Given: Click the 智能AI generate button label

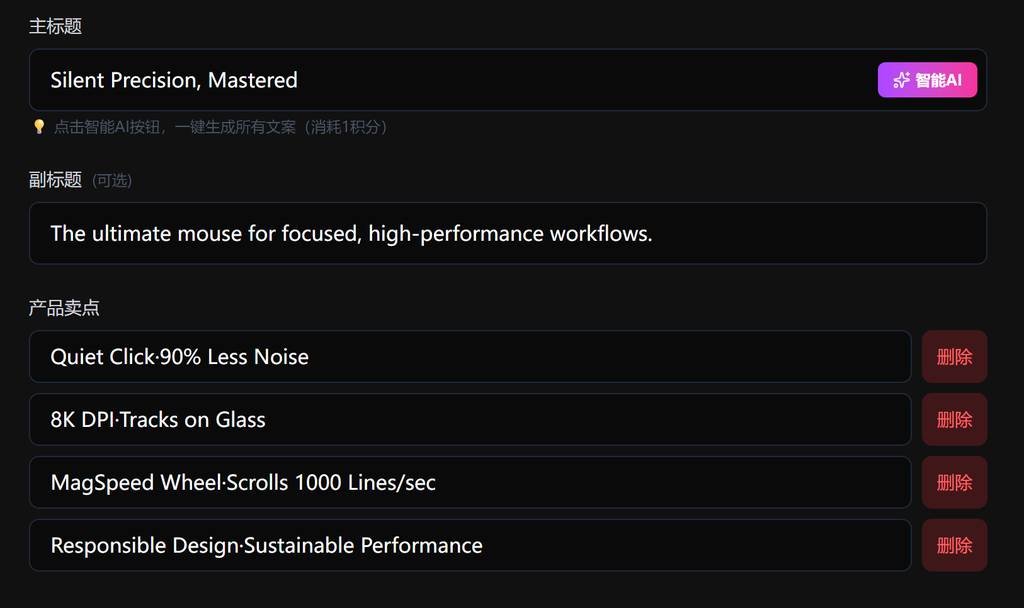Looking at the screenshot, I should point(938,80).
